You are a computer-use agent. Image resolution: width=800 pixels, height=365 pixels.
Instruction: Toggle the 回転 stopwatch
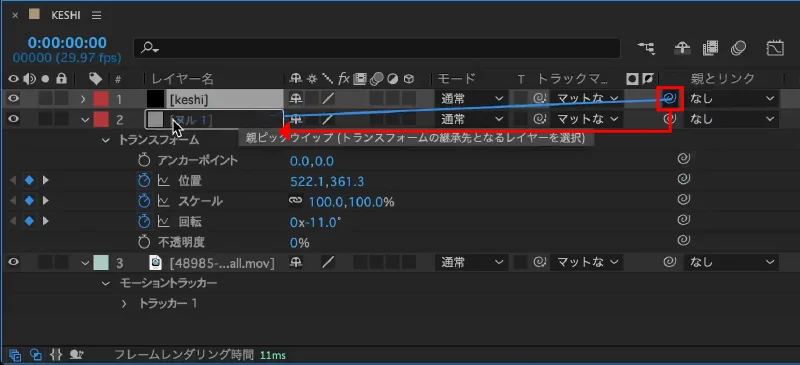click(144, 222)
